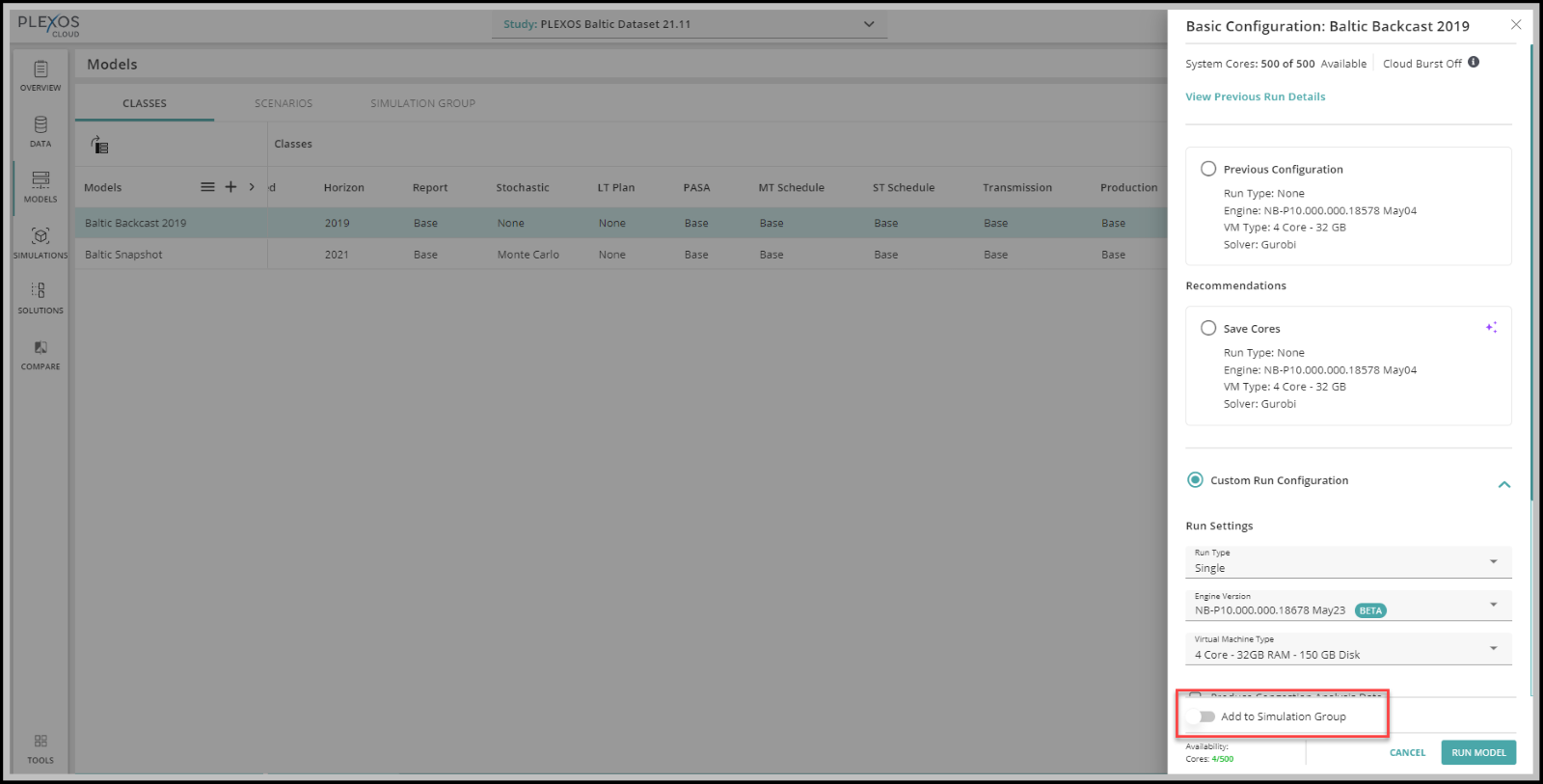Click the ST Schedule column header
Image resolution: width=1543 pixels, height=784 pixels.
point(904,188)
